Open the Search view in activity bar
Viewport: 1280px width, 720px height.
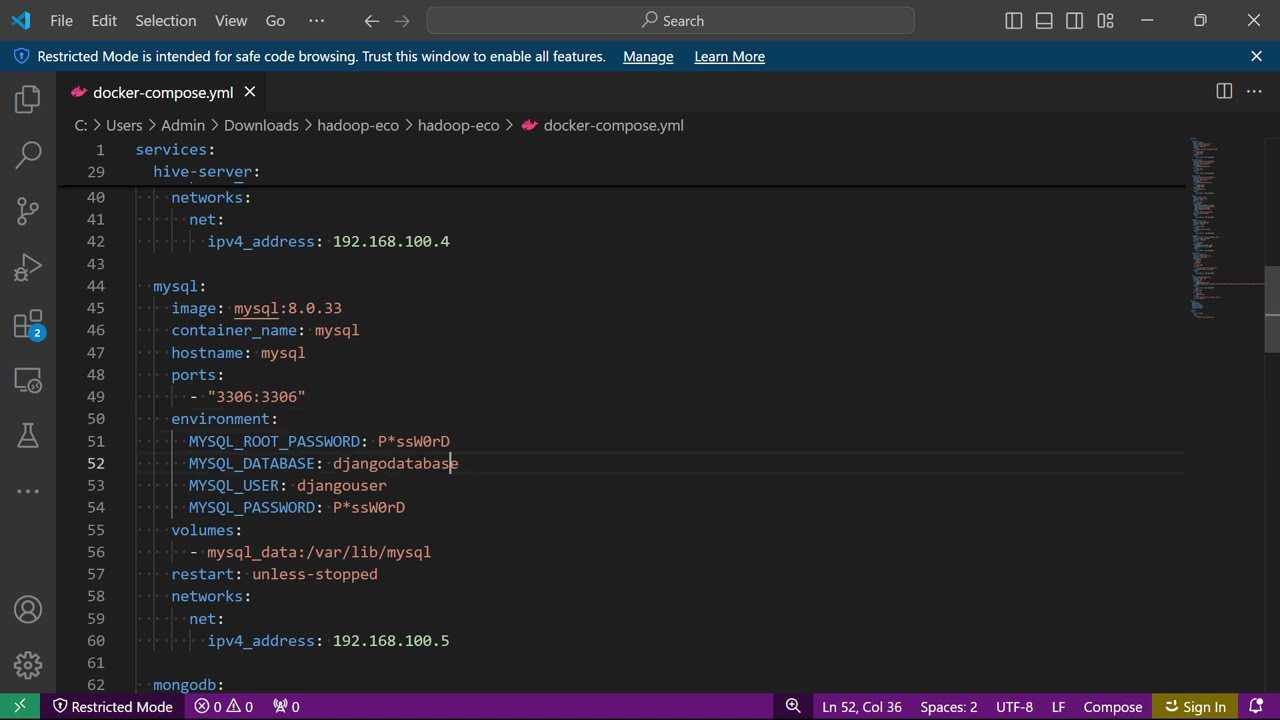point(28,154)
